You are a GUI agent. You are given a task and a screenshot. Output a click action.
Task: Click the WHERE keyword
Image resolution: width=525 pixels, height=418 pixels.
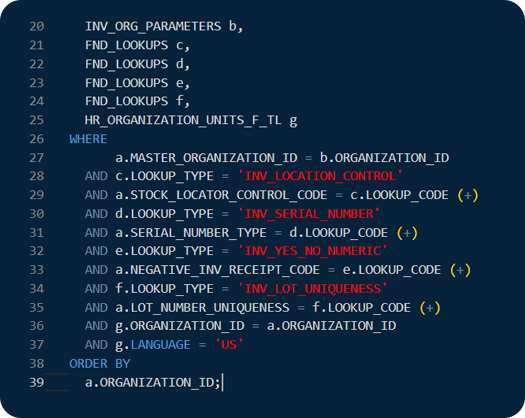coord(88,139)
